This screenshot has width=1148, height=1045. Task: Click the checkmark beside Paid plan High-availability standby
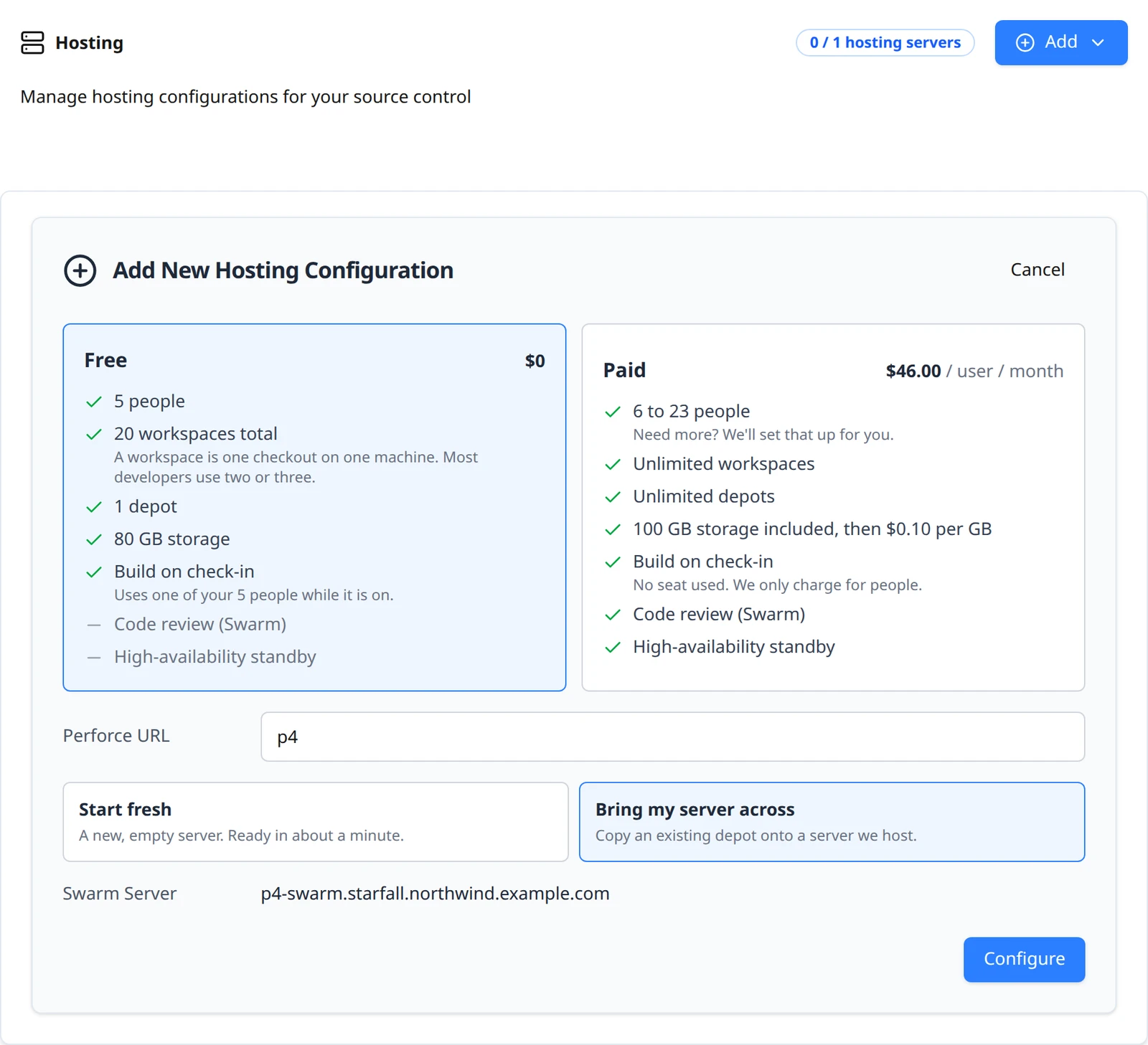point(613,647)
